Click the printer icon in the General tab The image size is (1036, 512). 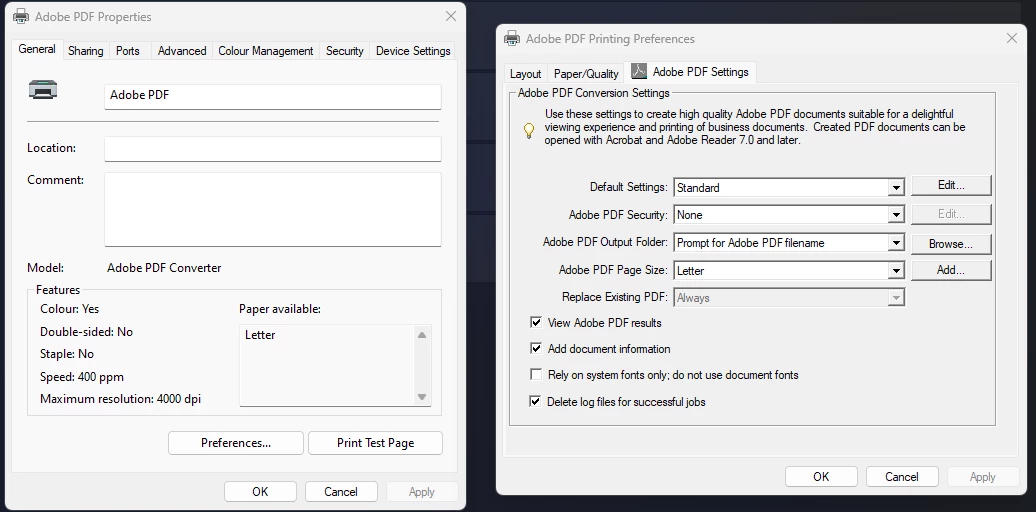(43, 90)
